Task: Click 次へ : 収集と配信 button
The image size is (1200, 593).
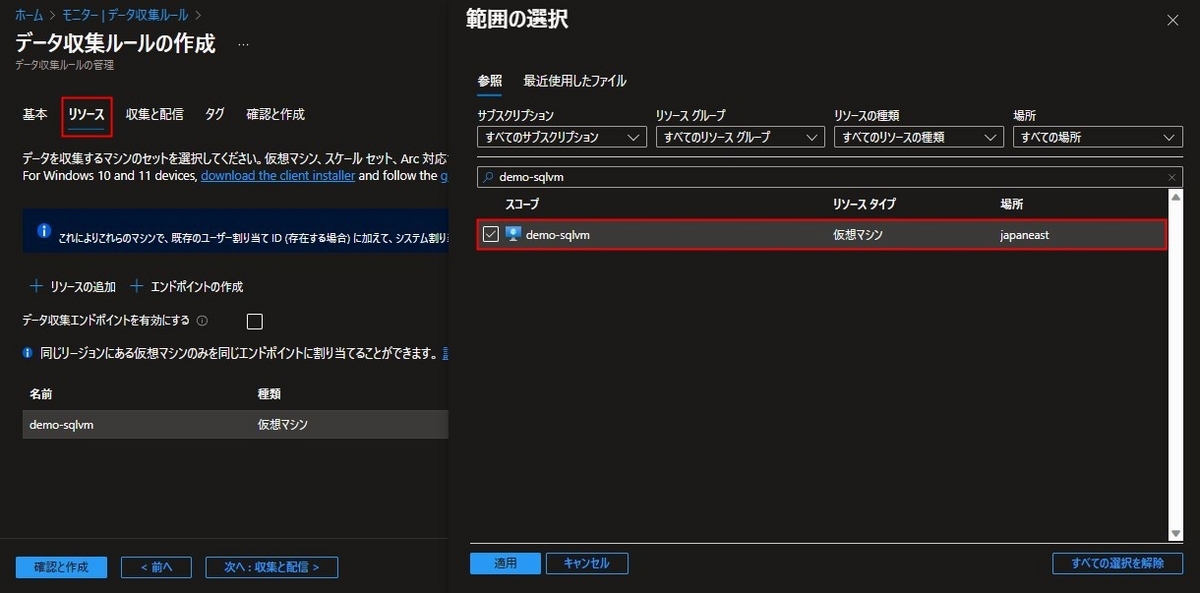Action: (272, 567)
